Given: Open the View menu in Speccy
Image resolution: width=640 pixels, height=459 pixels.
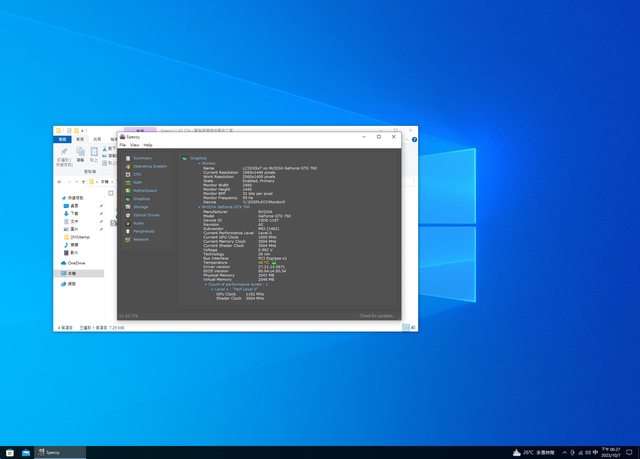Looking at the screenshot, I should (135, 145).
